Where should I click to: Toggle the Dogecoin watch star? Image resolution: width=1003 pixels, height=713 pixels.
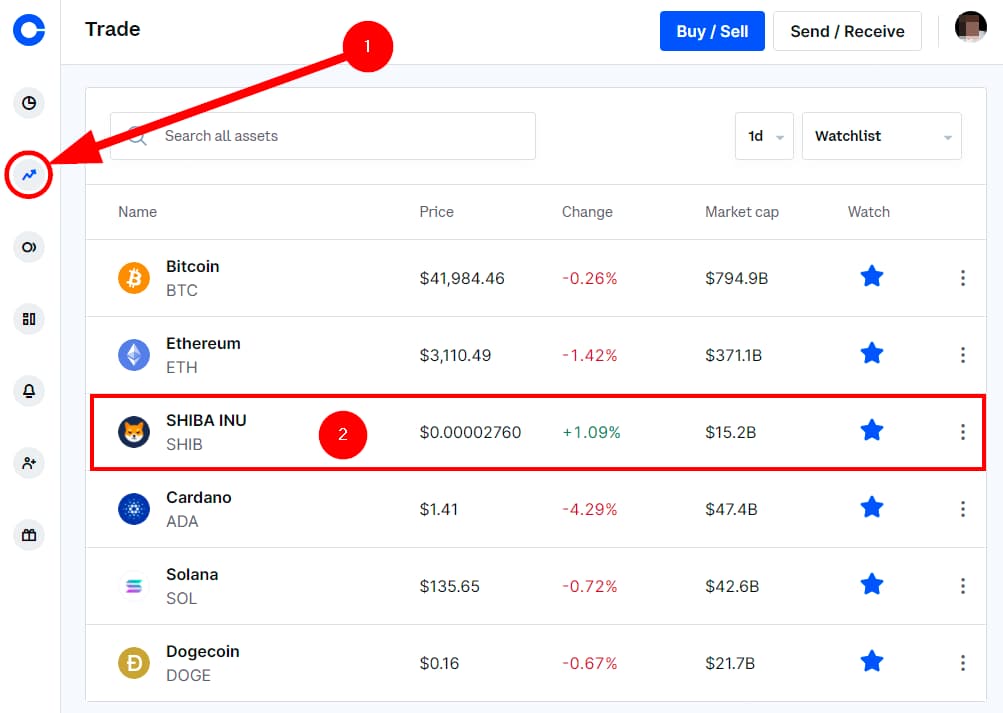coord(872,662)
